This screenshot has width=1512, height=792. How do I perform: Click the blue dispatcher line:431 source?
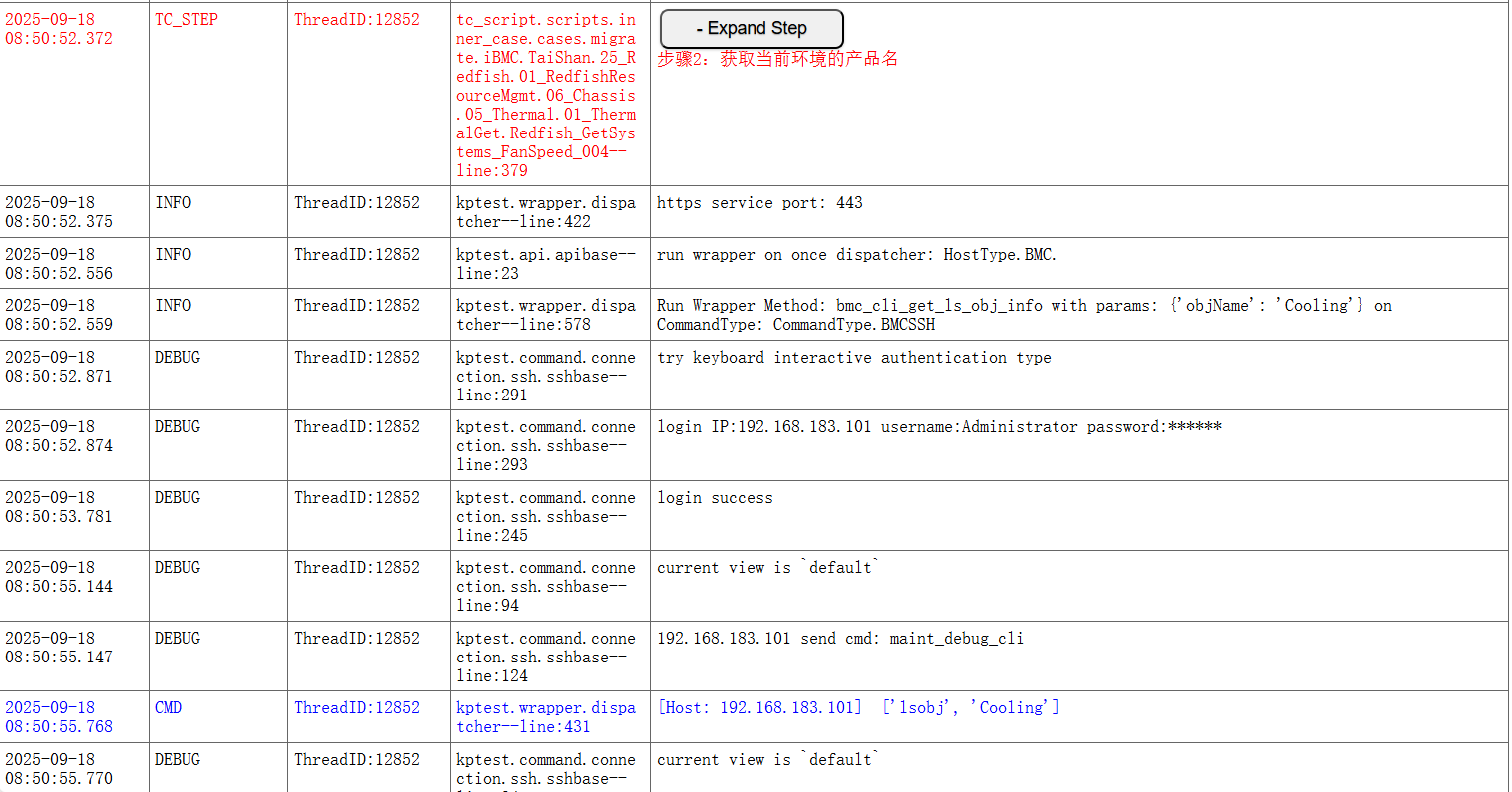(x=546, y=717)
